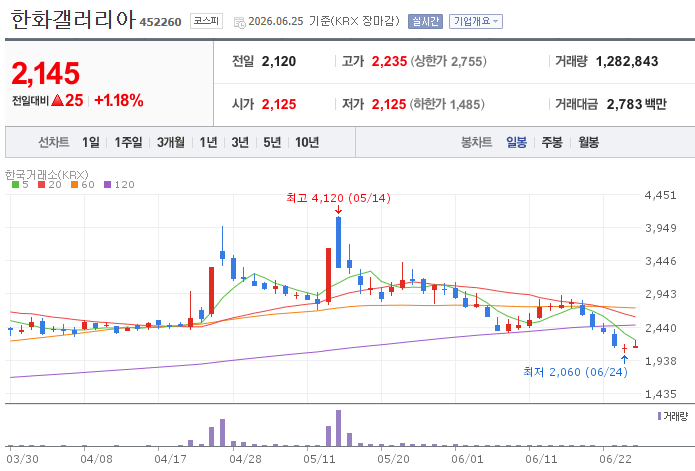Switch to the 일봉 candlestick chart
The width and height of the screenshot is (695, 471).
(x=516, y=142)
